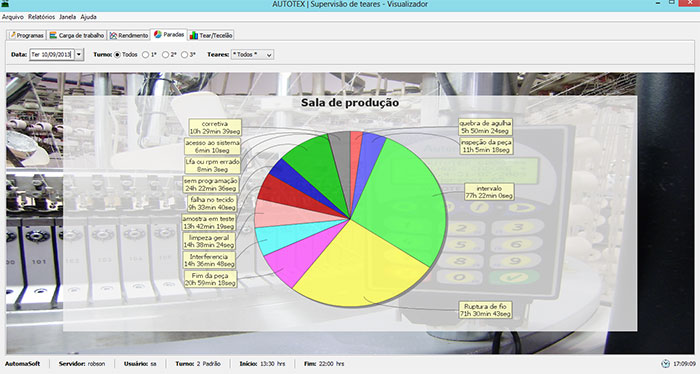Click the Data input field
Screen dimensions: 700x374
coord(51,54)
